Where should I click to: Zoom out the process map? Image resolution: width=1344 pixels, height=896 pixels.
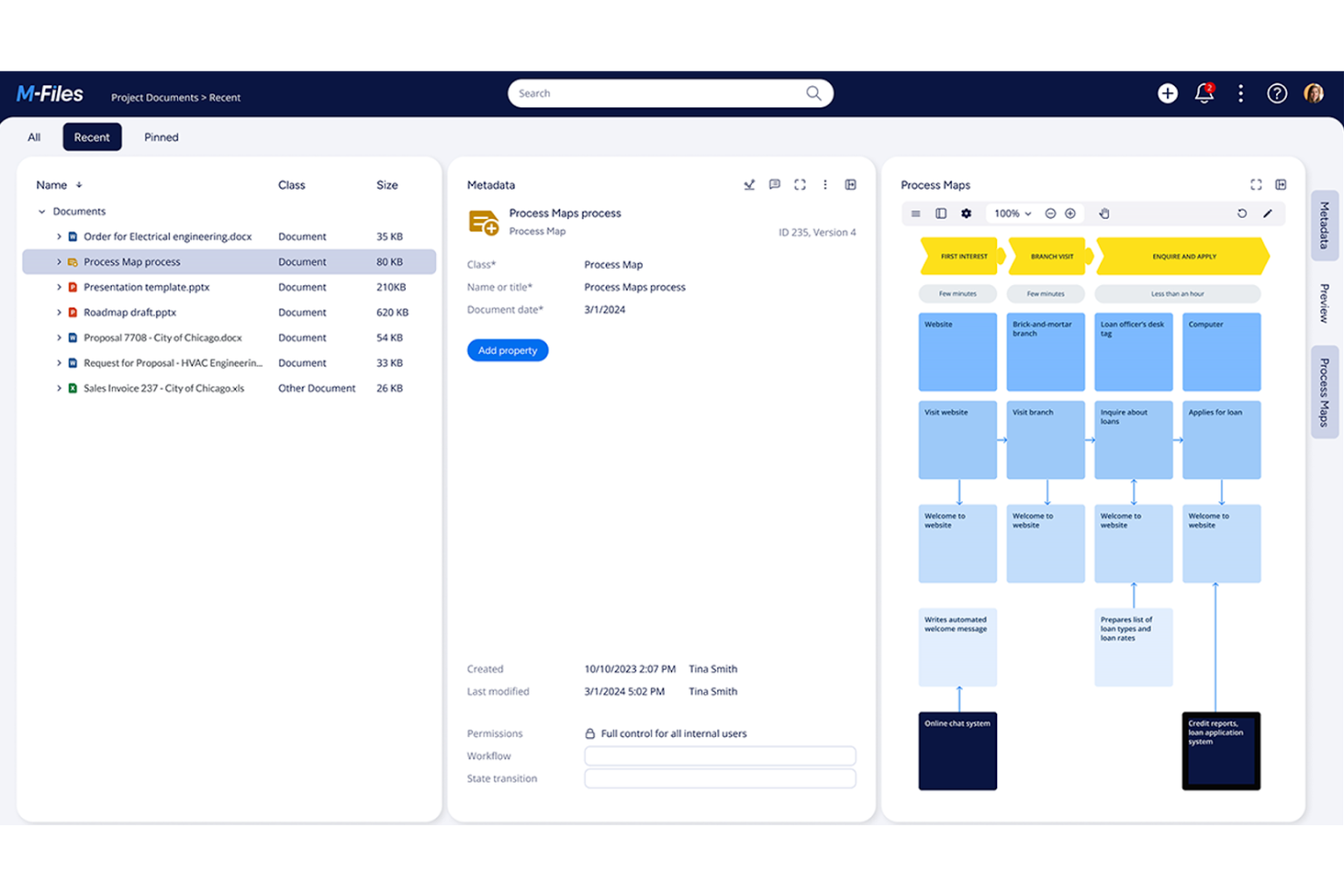[x=1051, y=213]
